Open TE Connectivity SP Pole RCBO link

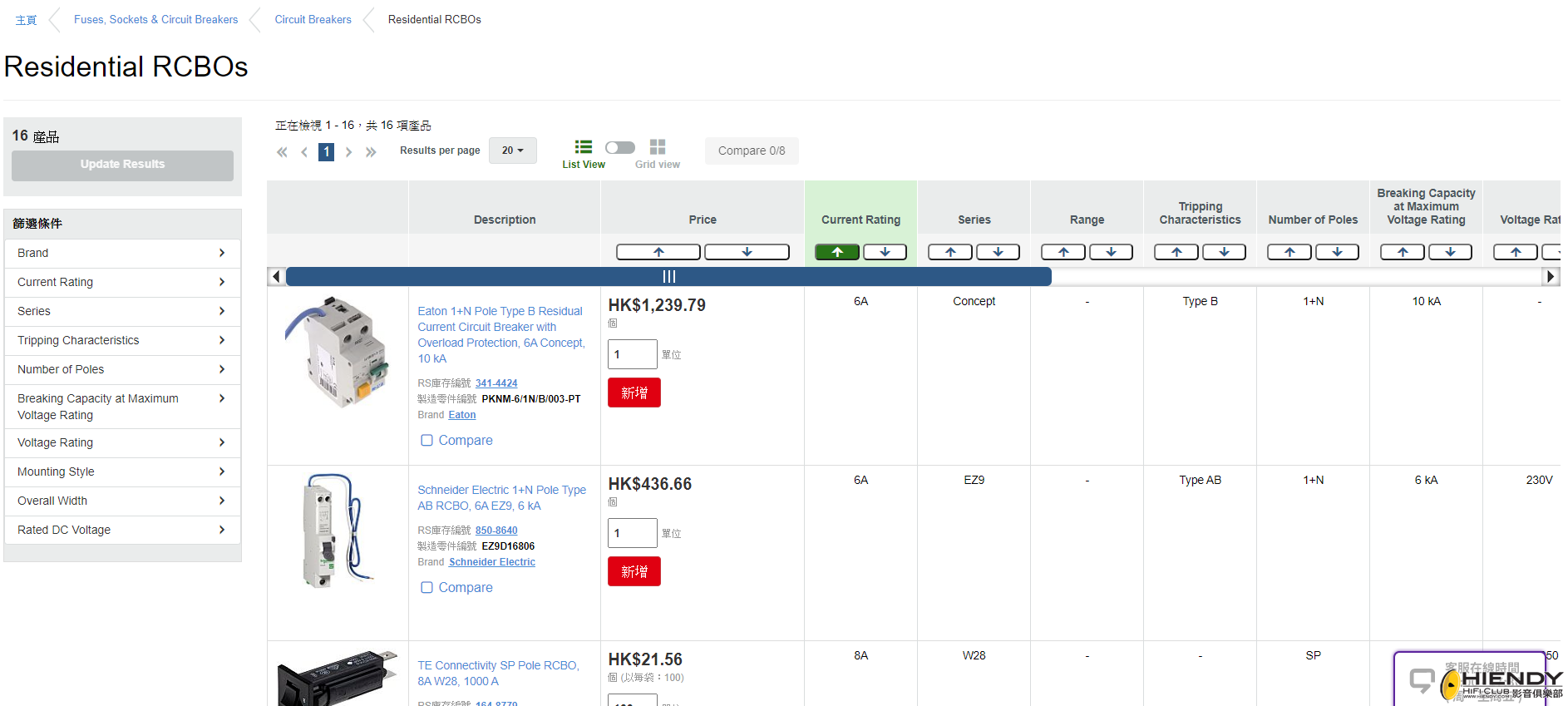pos(499,674)
